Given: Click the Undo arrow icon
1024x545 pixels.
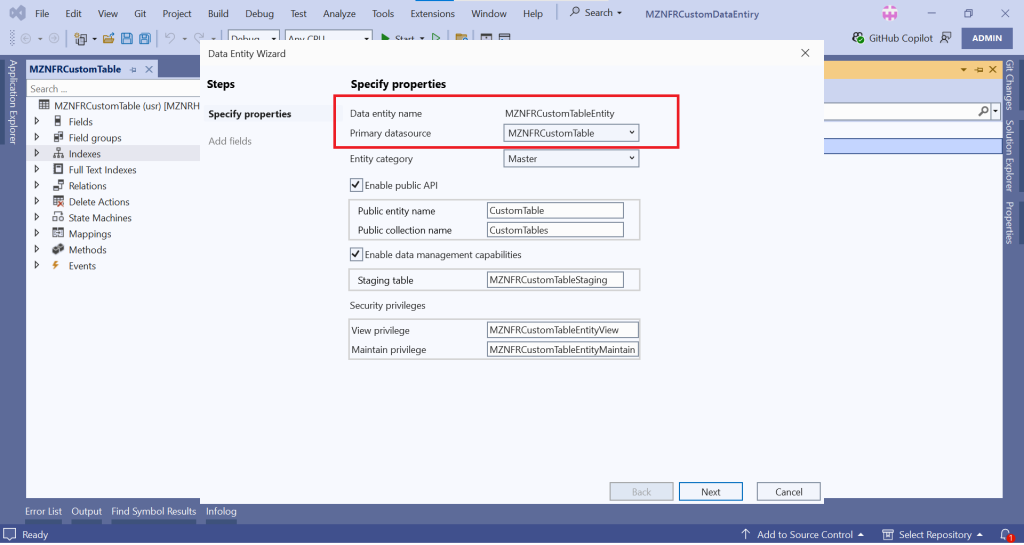Looking at the screenshot, I should click(170, 39).
